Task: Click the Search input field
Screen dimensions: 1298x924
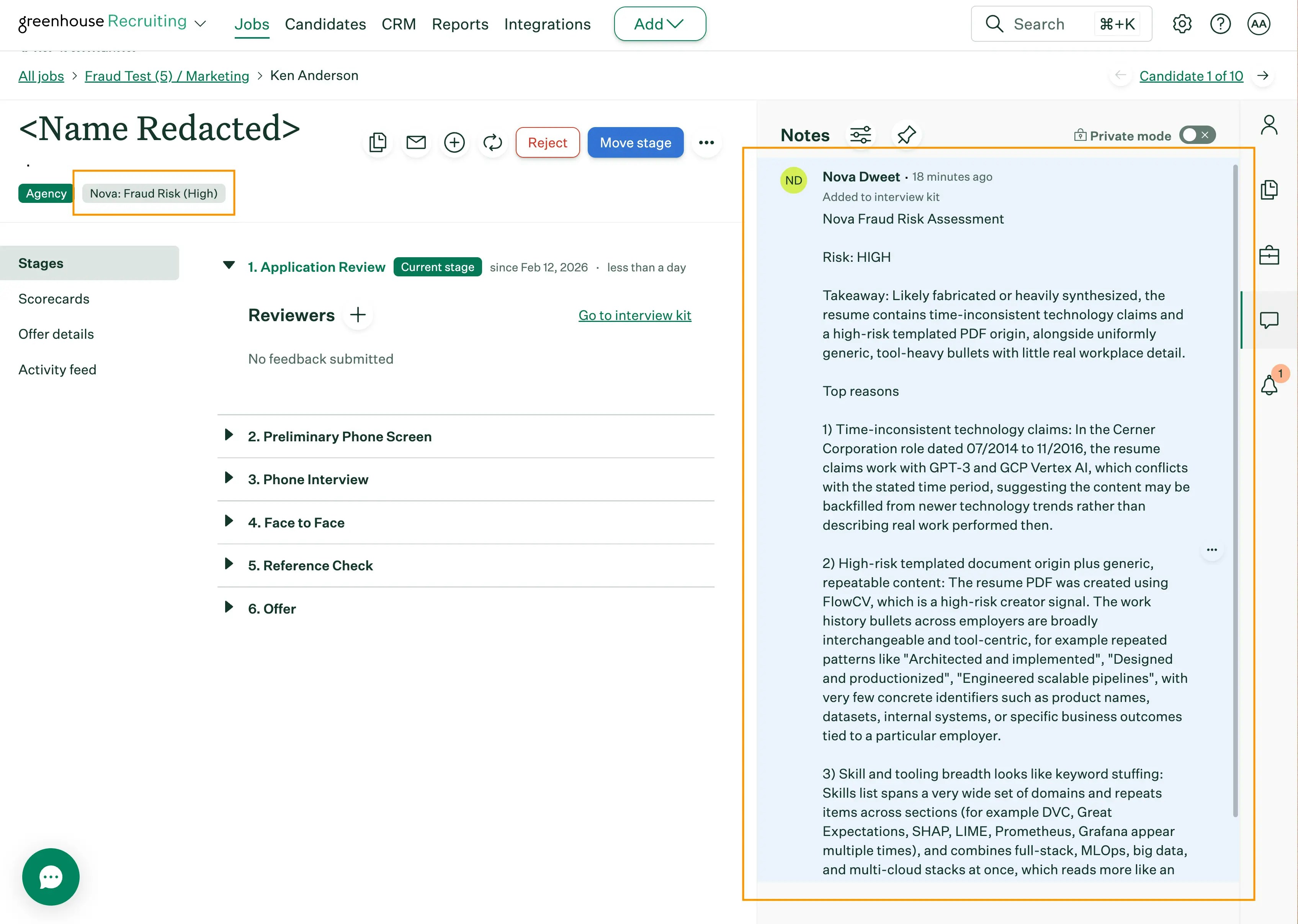Action: coord(1038,24)
